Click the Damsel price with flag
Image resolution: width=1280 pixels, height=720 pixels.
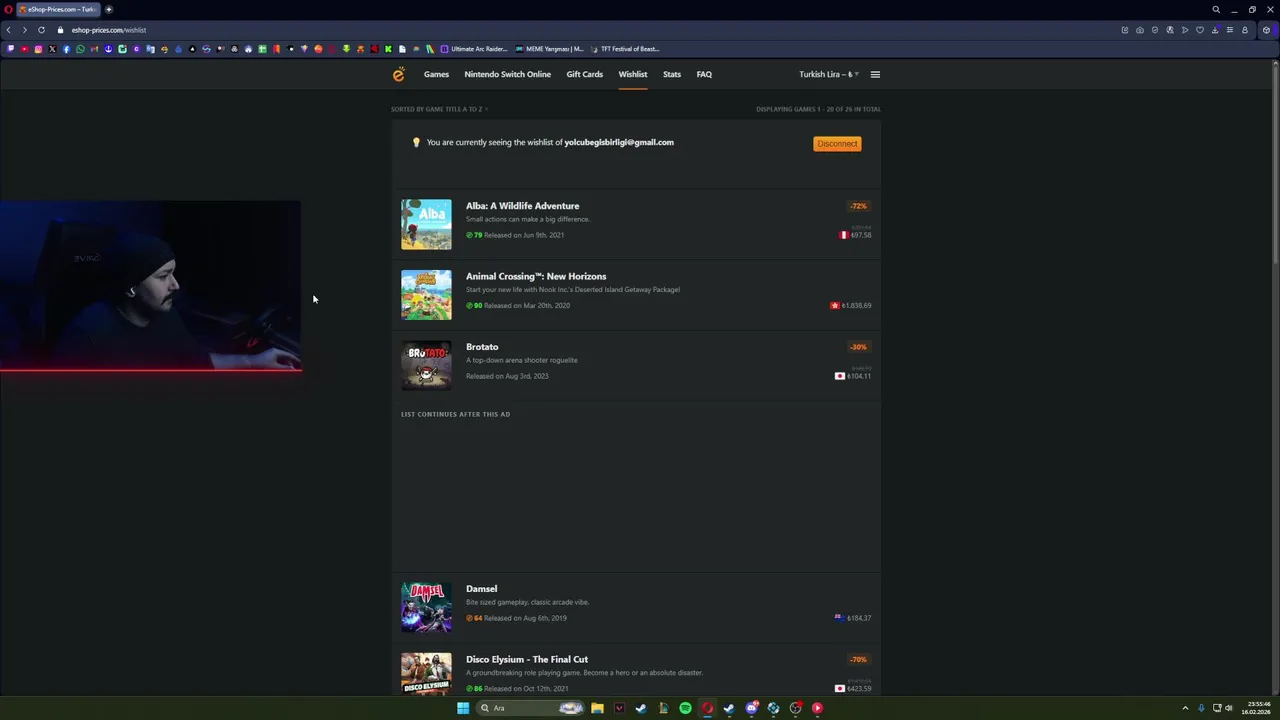[x=853, y=618]
